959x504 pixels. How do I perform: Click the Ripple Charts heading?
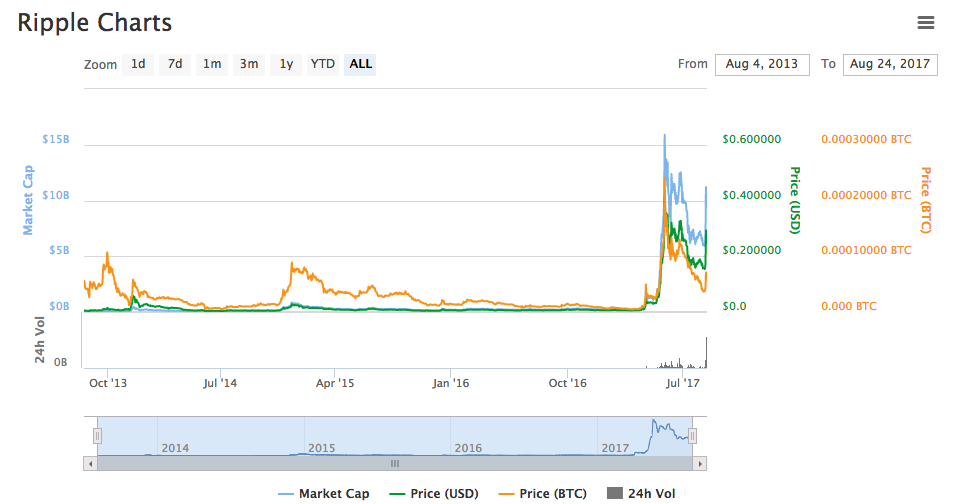95,23
